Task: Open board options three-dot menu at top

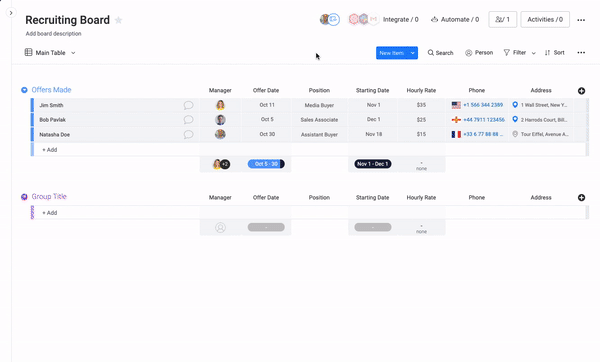Action: point(581,20)
